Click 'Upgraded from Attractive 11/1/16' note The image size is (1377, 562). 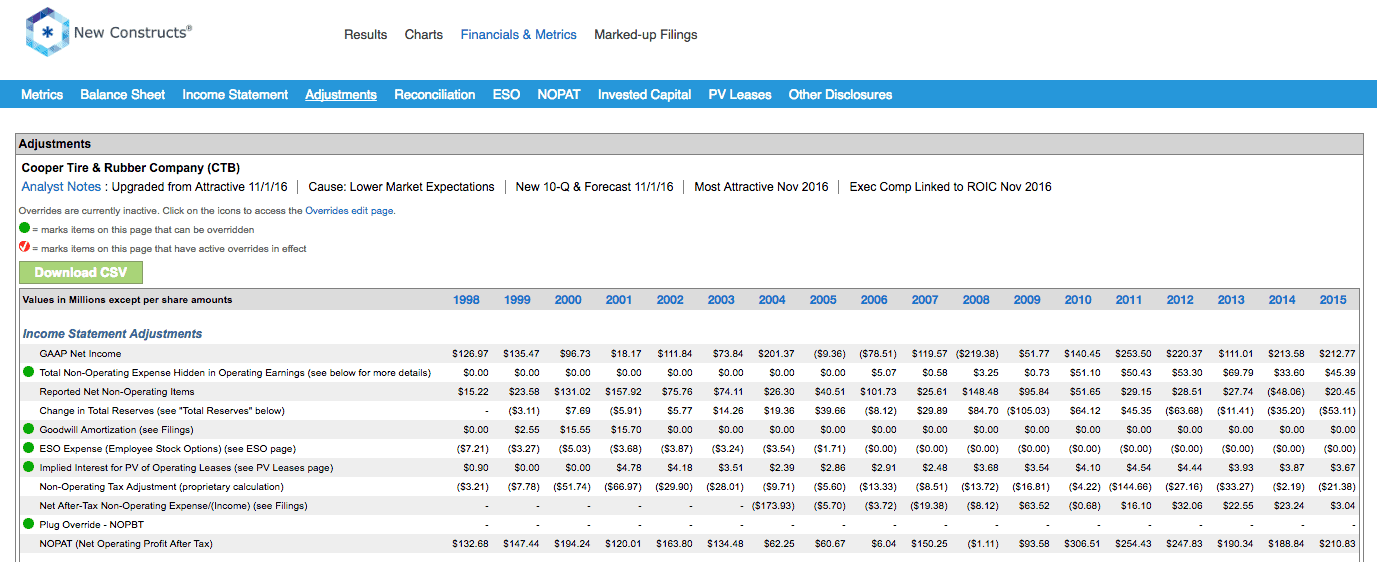[199, 187]
